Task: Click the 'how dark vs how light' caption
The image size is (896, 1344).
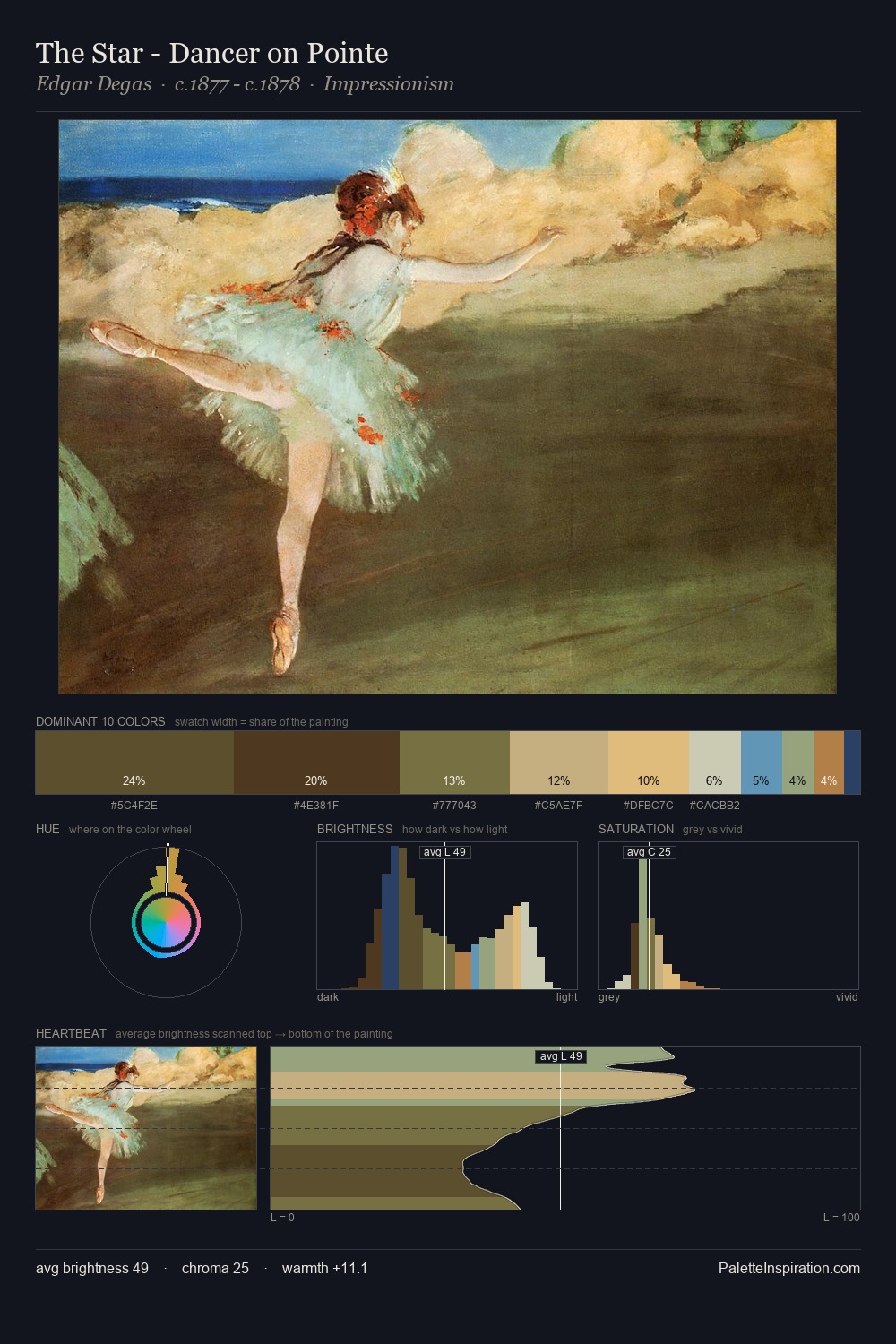Action: tap(455, 830)
